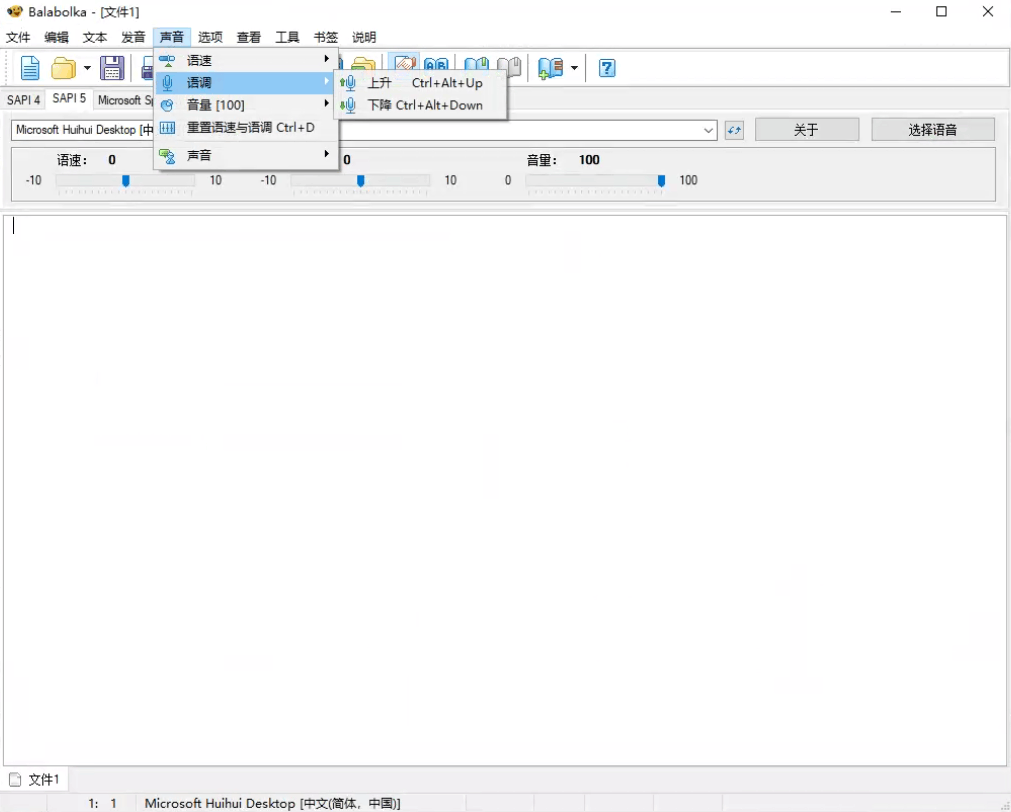Switch to the SAPI 5 tab
This screenshot has height=812, width=1011.
[69, 98]
